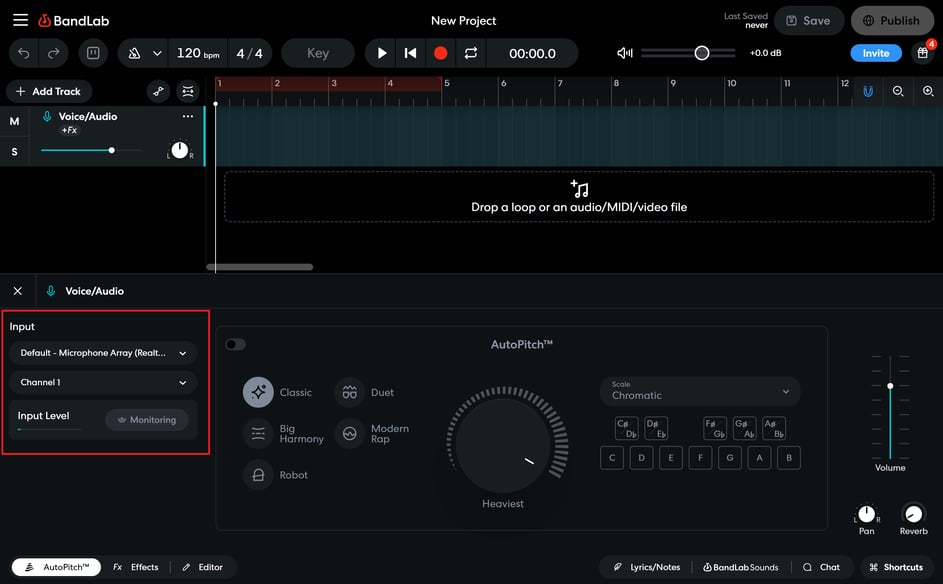943x584 pixels.
Task: Toggle the metronome
Action: pyautogui.click(x=134, y=54)
